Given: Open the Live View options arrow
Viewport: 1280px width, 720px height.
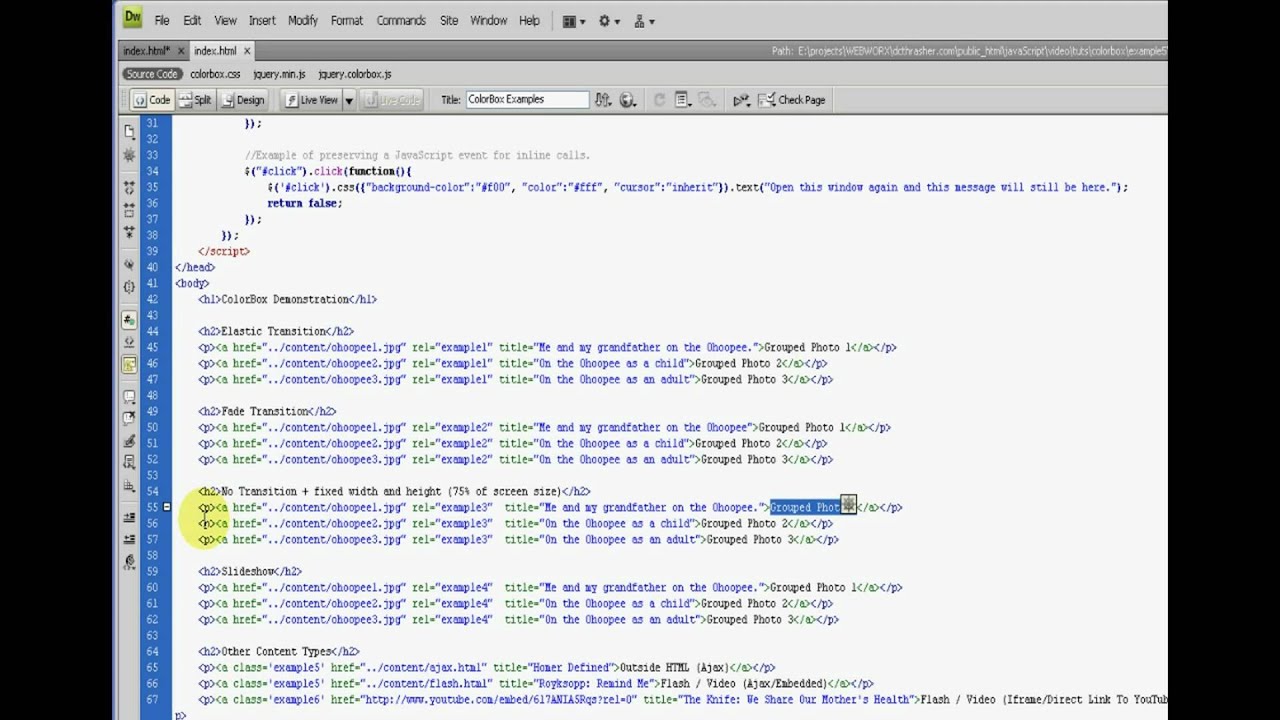Looking at the screenshot, I should tap(349, 100).
